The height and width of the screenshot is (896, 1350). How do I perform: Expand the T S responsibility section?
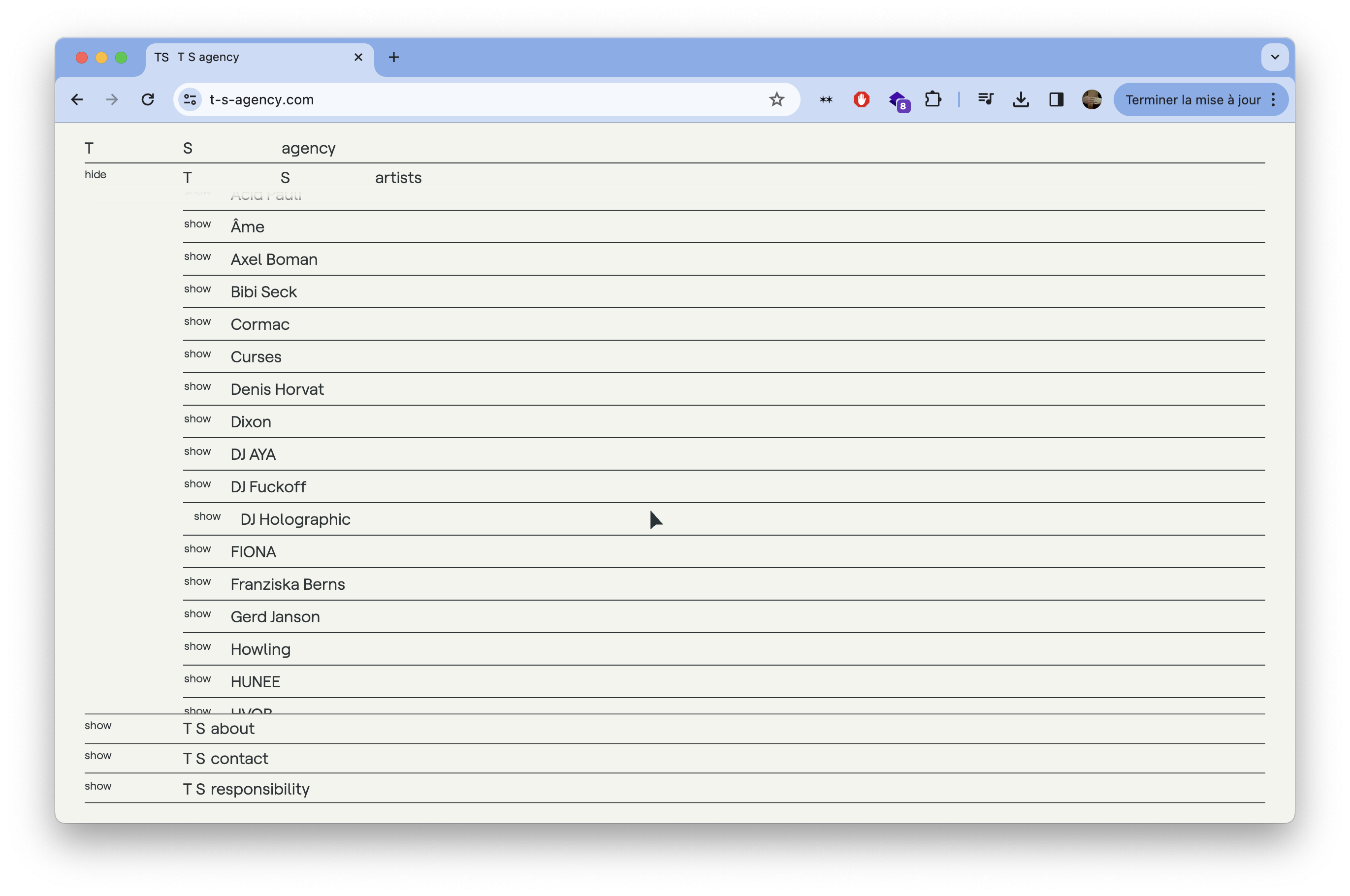(97, 786)
